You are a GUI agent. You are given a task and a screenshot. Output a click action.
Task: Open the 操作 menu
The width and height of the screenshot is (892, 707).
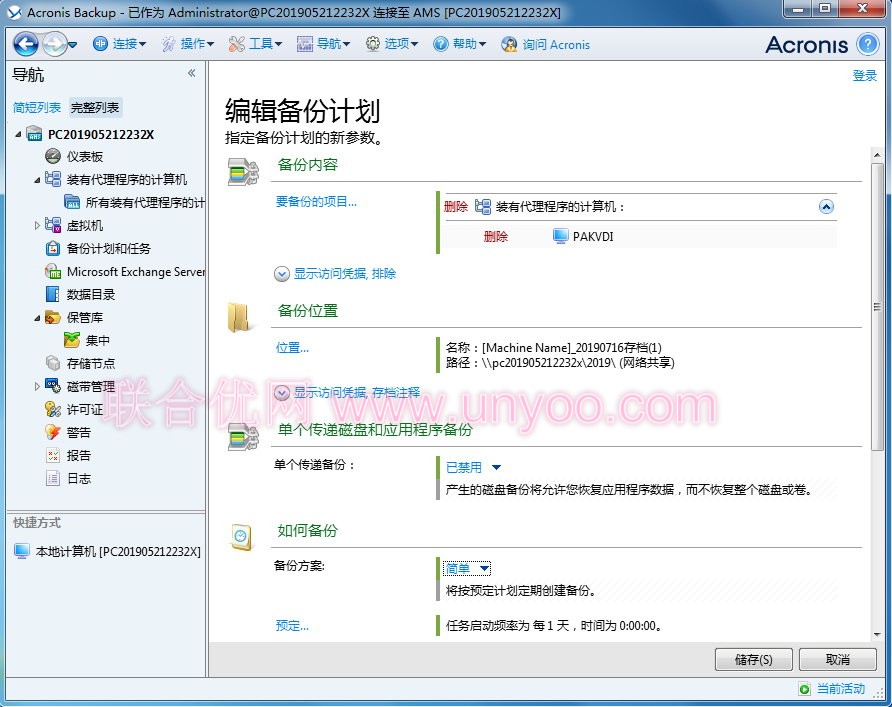(x=188, y=44)
